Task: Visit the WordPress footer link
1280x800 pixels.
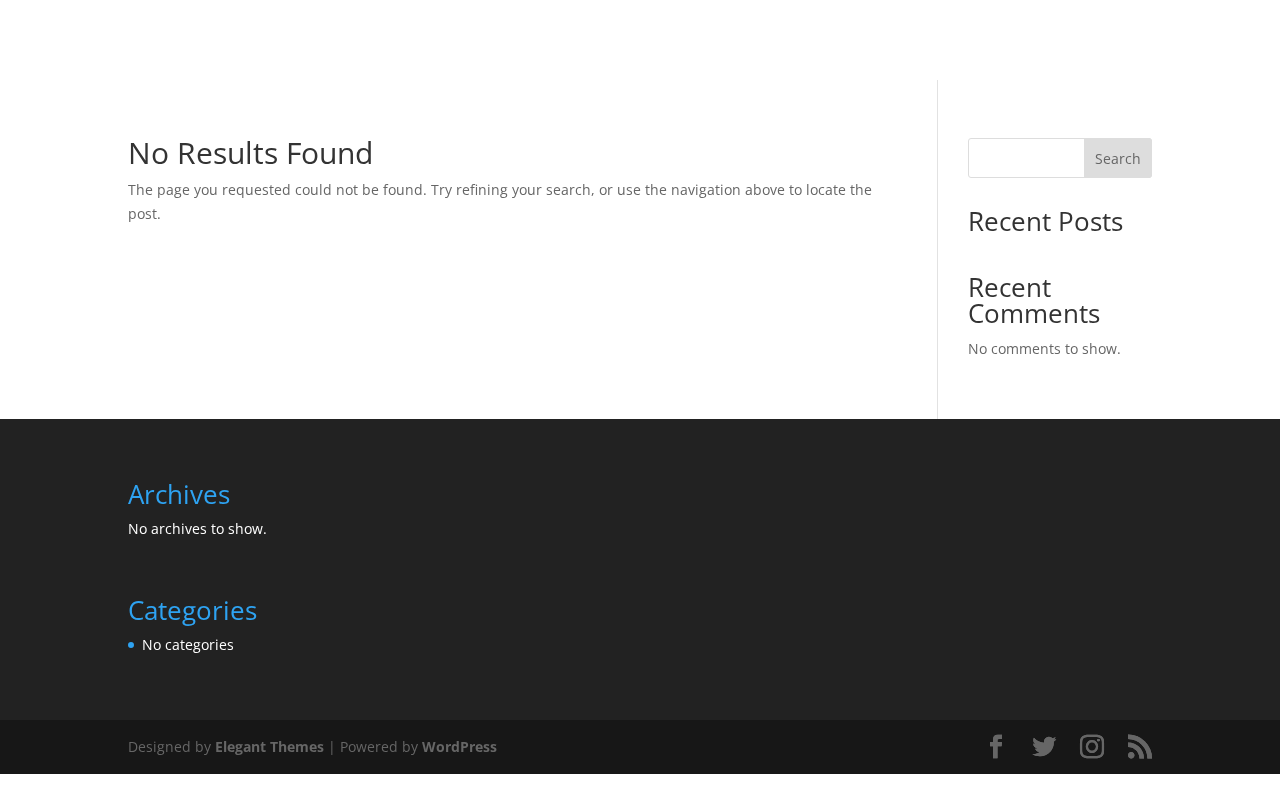Action: pos(459,747)
